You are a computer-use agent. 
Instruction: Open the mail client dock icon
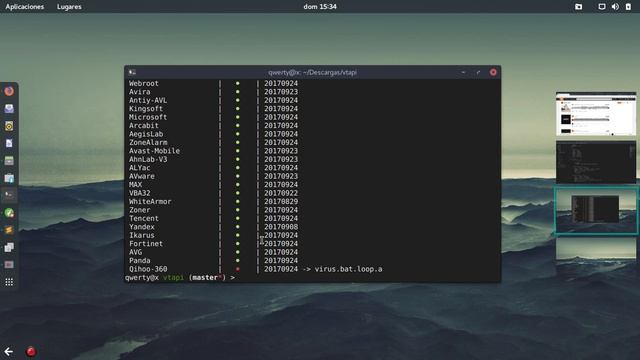click(9, 109)
